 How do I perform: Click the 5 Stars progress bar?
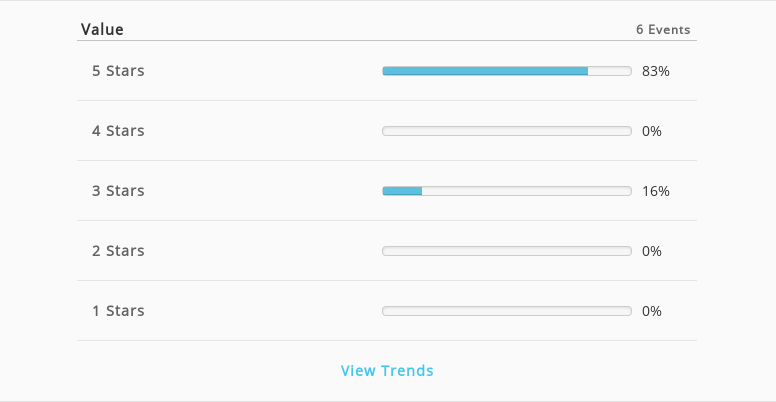click(x=507, y=71)
